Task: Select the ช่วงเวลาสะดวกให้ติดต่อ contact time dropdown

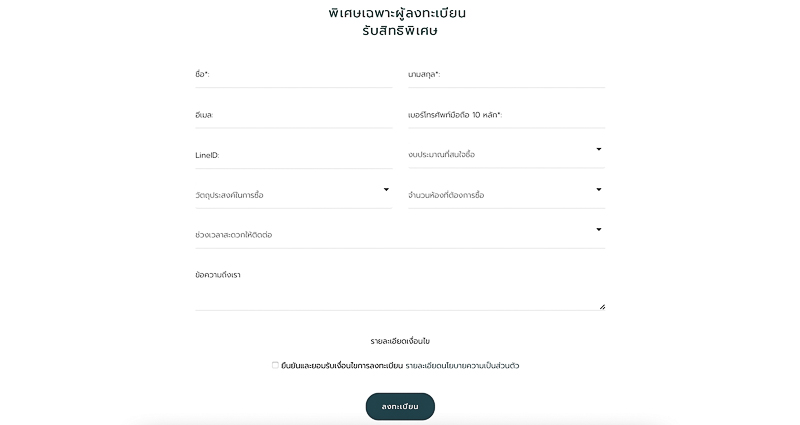Action: (400, 235)
